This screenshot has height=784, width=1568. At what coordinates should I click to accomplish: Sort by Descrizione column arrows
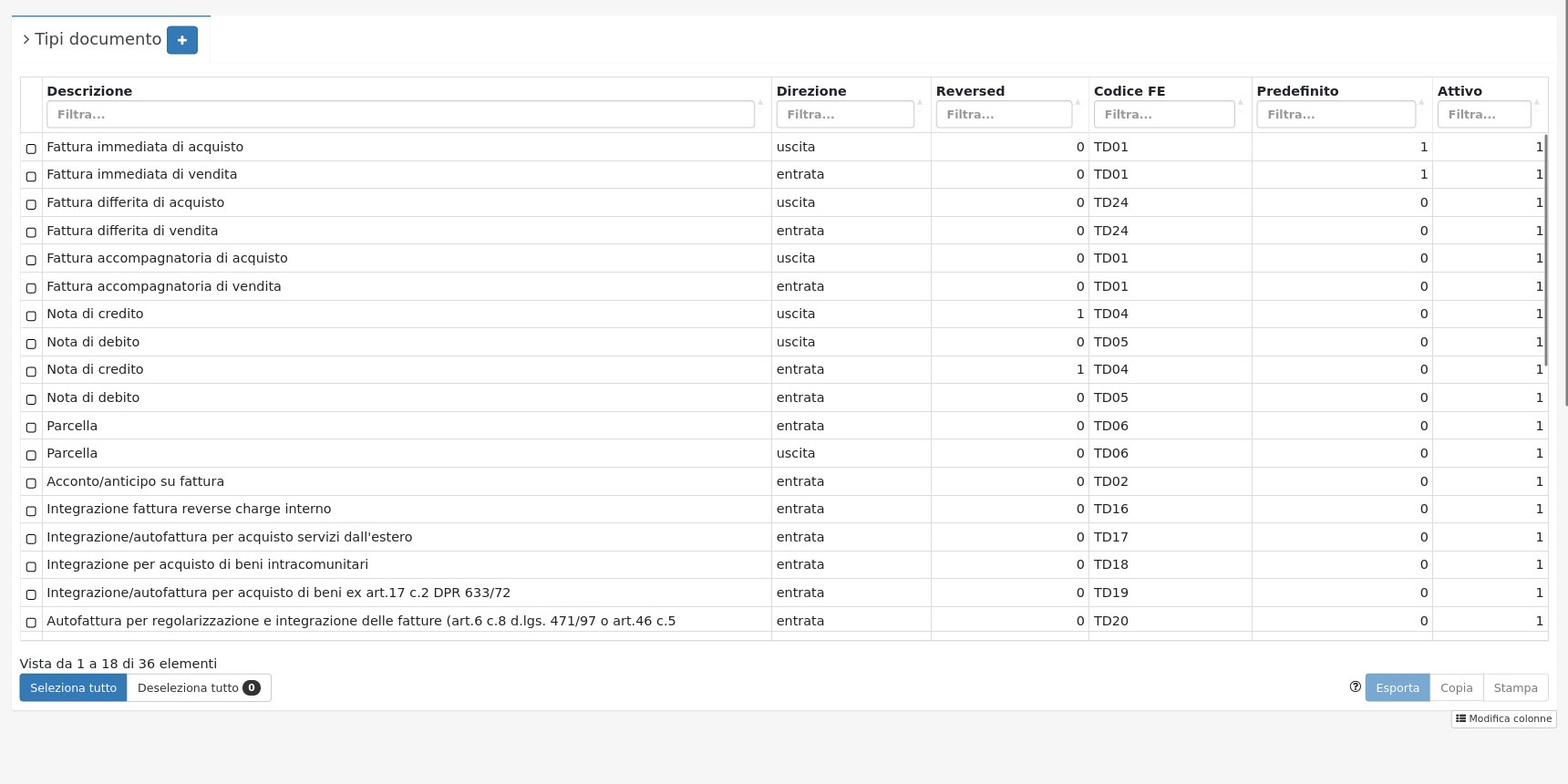click(x=760, y=102)
